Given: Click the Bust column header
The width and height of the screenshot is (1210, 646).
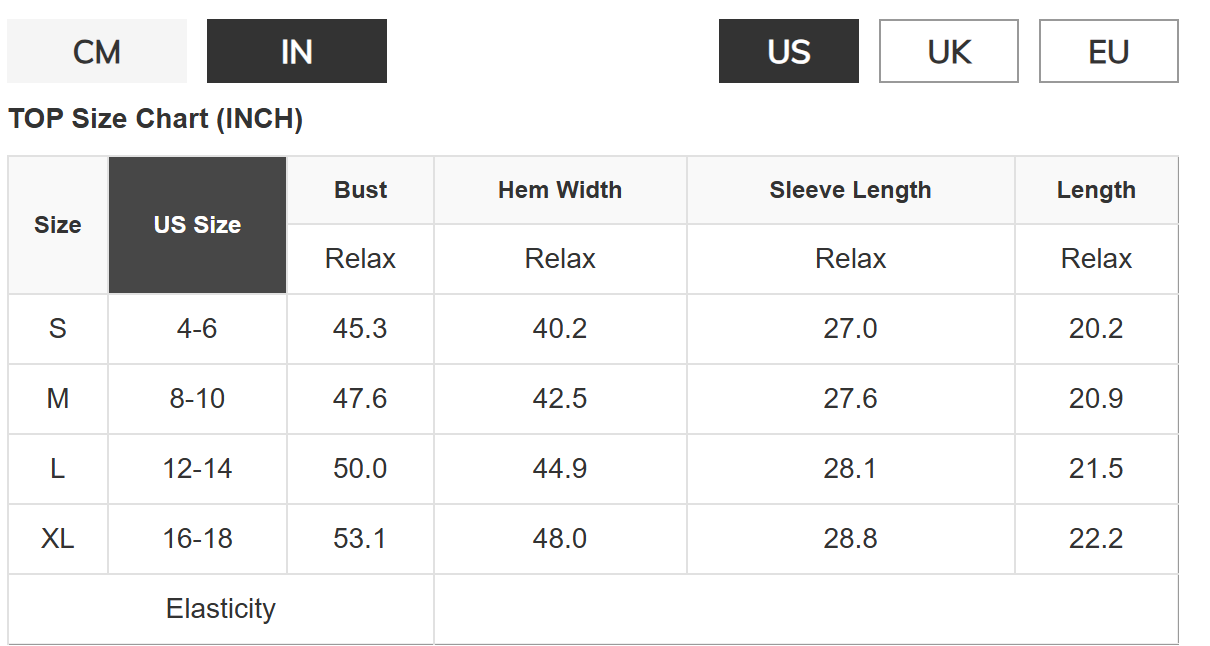Looking at the screenshot, I should 360,190.
